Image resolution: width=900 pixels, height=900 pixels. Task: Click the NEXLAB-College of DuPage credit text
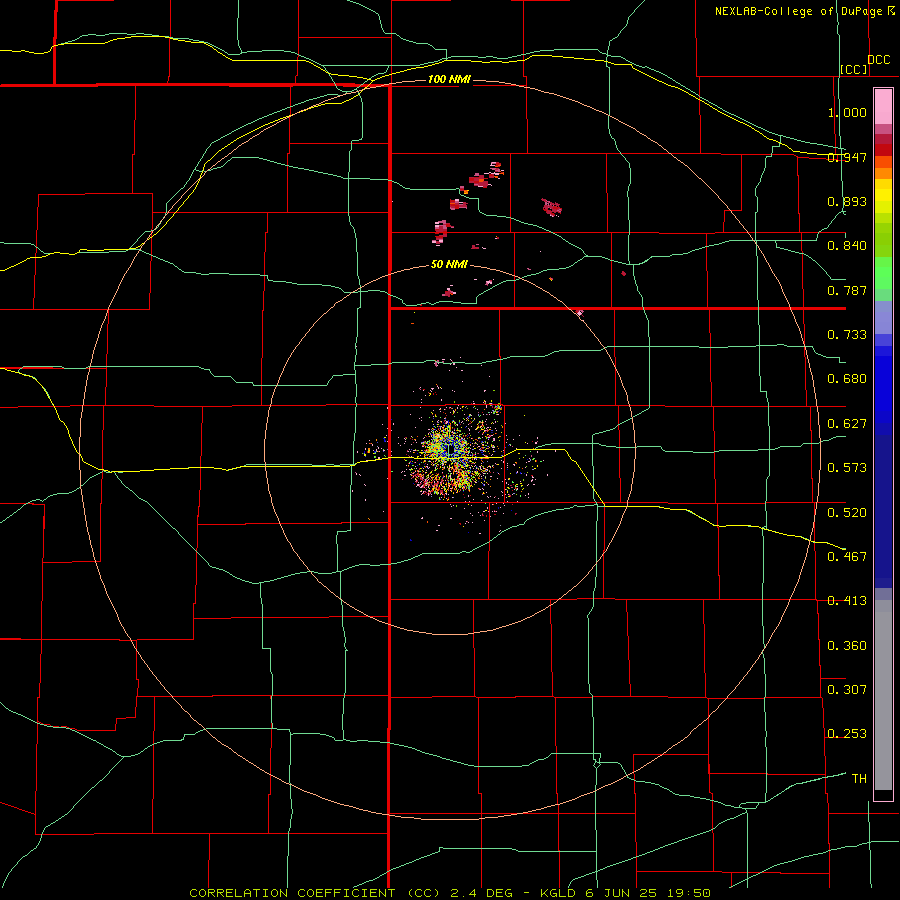799,11
